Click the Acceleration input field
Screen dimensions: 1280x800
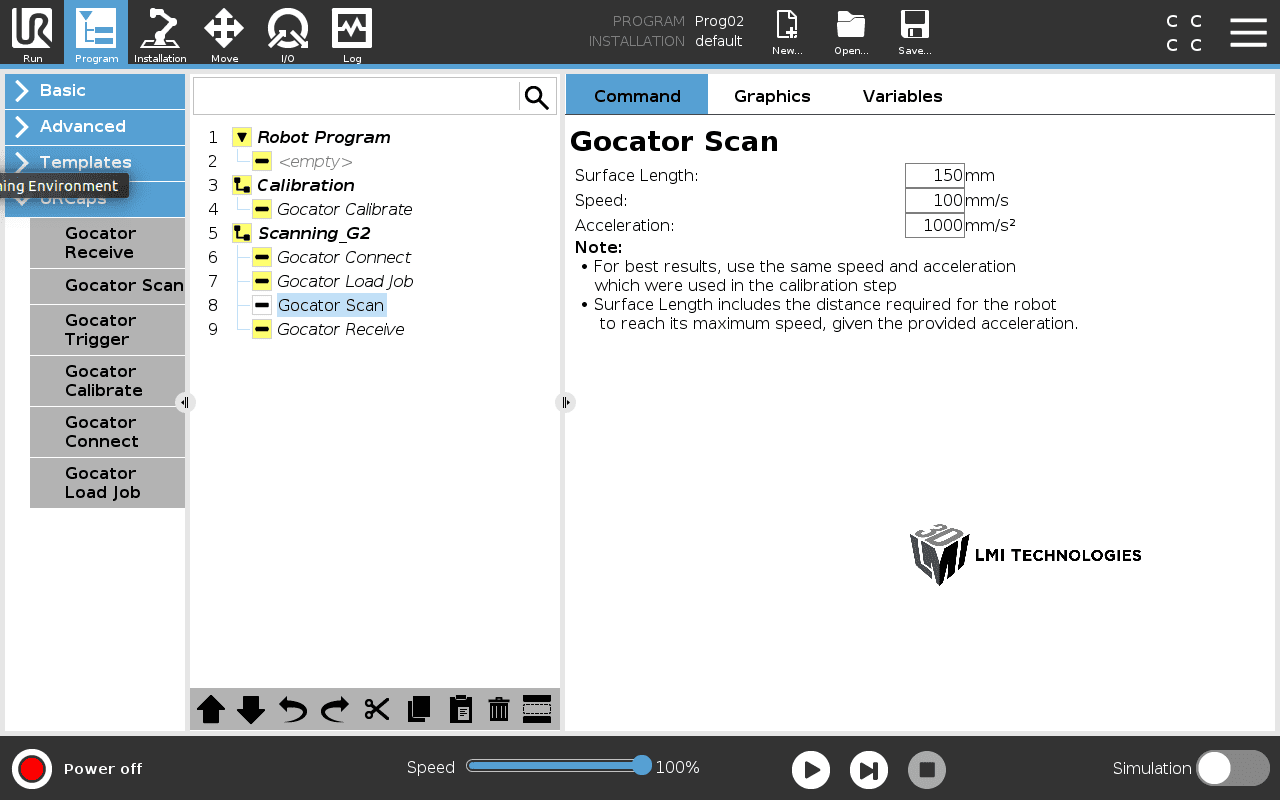coord(935,226)
